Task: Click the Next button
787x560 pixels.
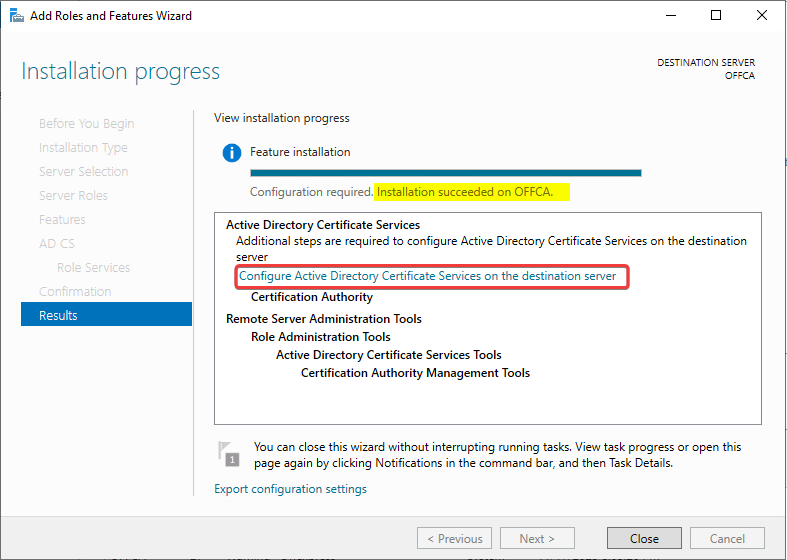Action: click(x=537, y=538)
